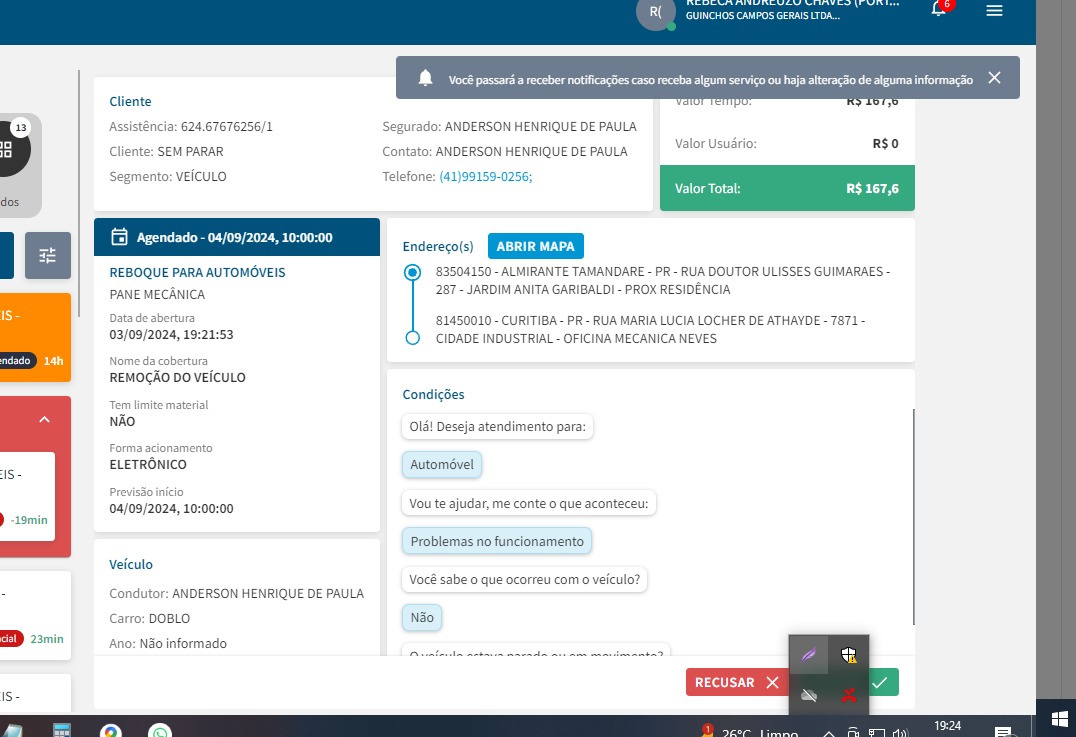Click the Assistência number 624.67676256/1

(226, 126)
